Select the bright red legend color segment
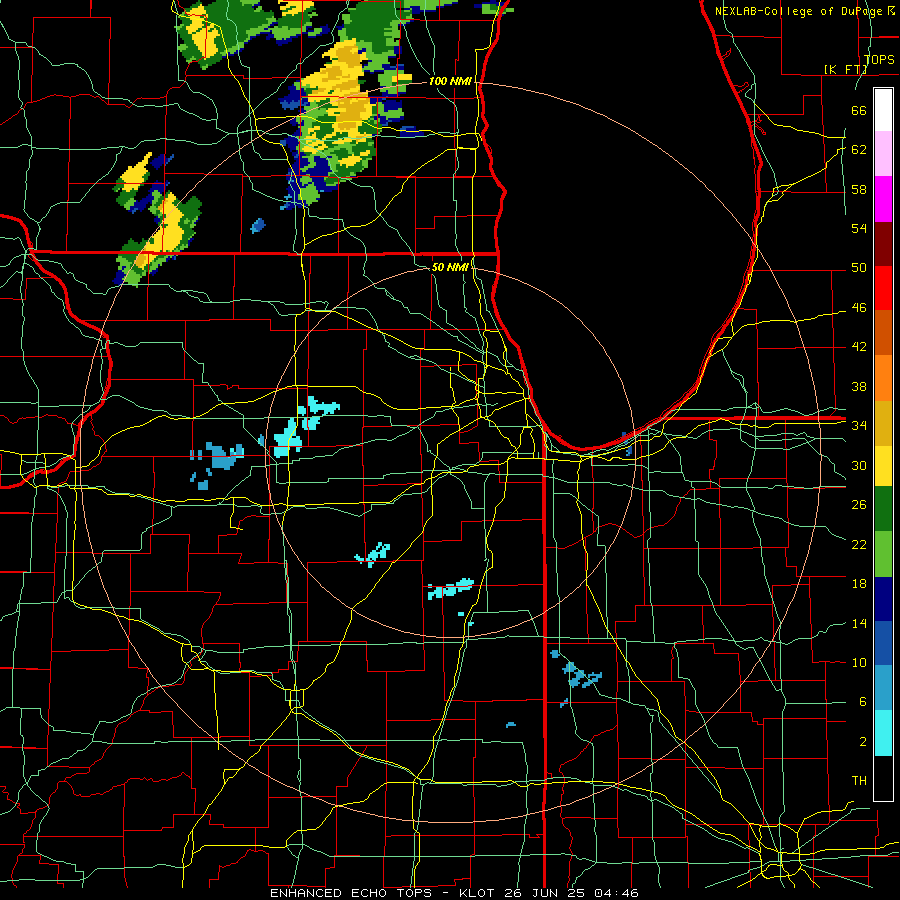 click(883, 288)
